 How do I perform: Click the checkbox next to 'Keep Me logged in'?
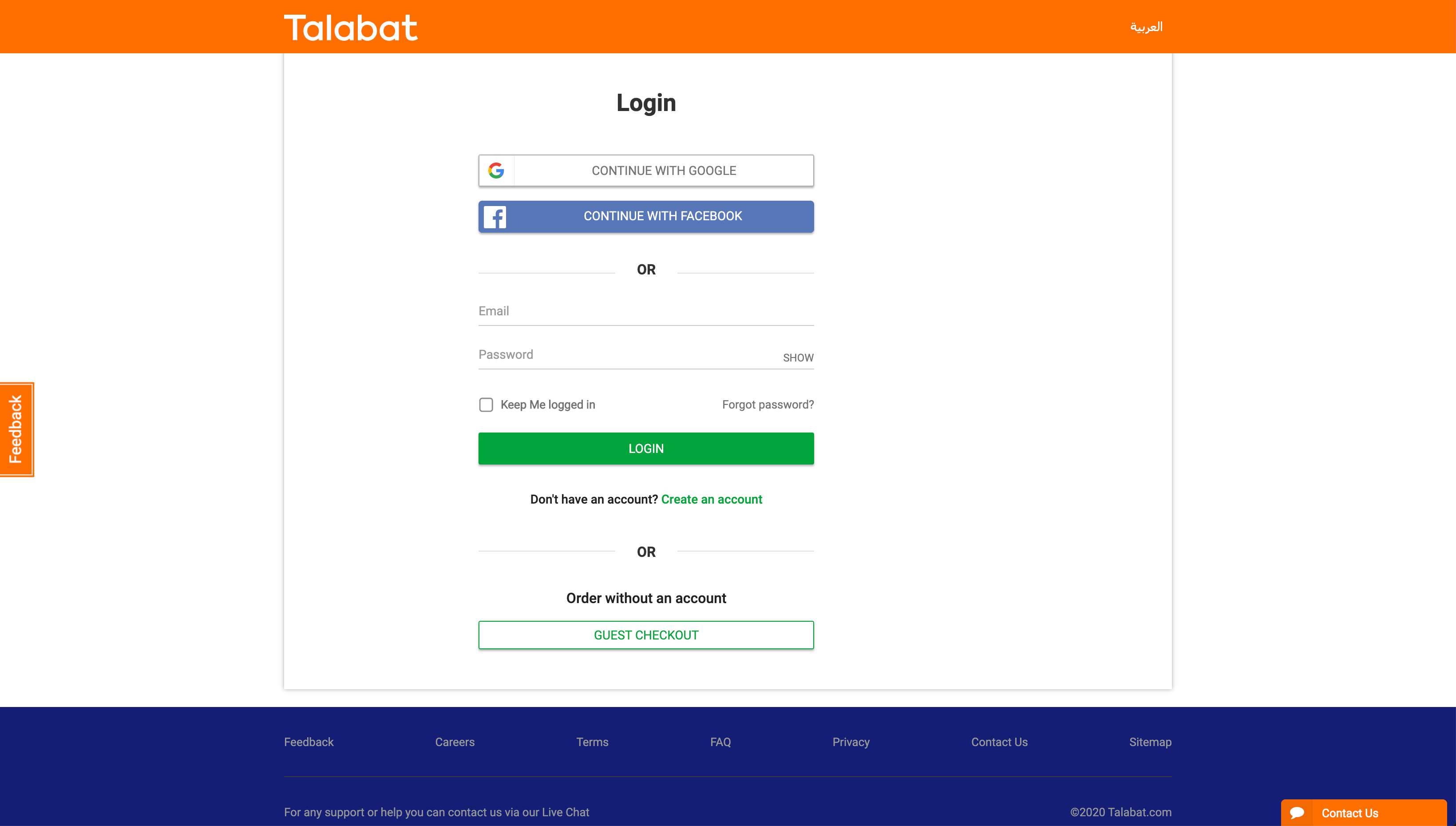486,405
